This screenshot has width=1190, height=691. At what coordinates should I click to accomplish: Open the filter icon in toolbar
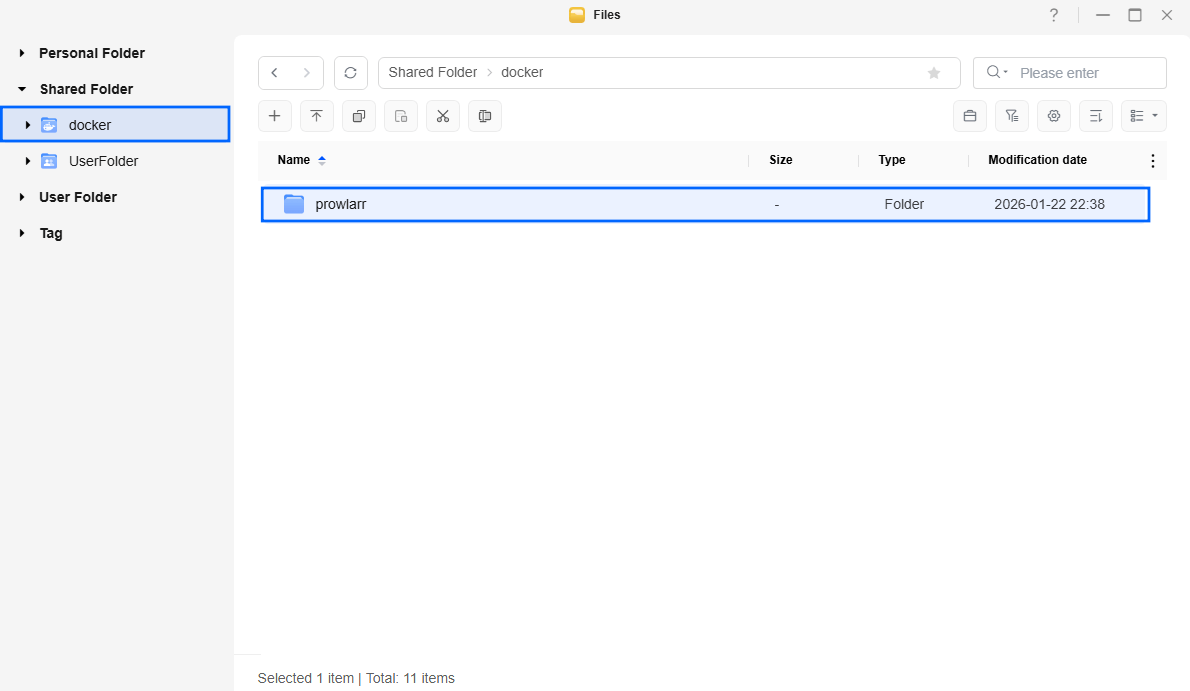click(1012, 116)
